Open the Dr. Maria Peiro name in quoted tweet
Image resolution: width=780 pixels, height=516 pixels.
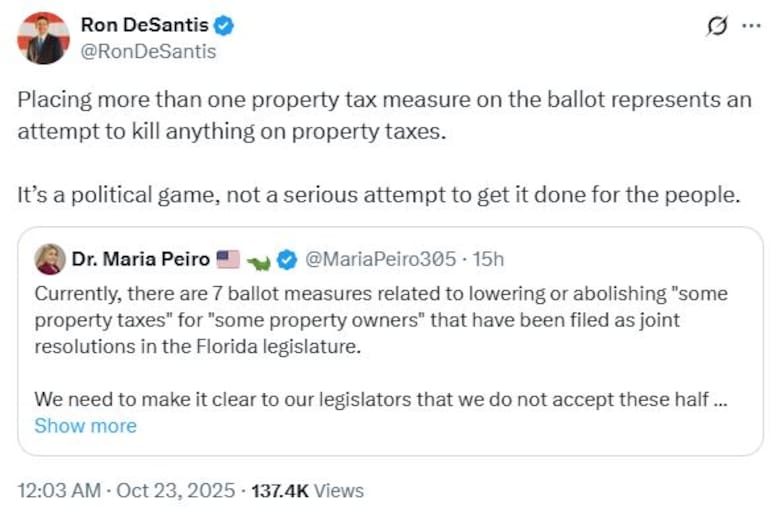(141, 260)
